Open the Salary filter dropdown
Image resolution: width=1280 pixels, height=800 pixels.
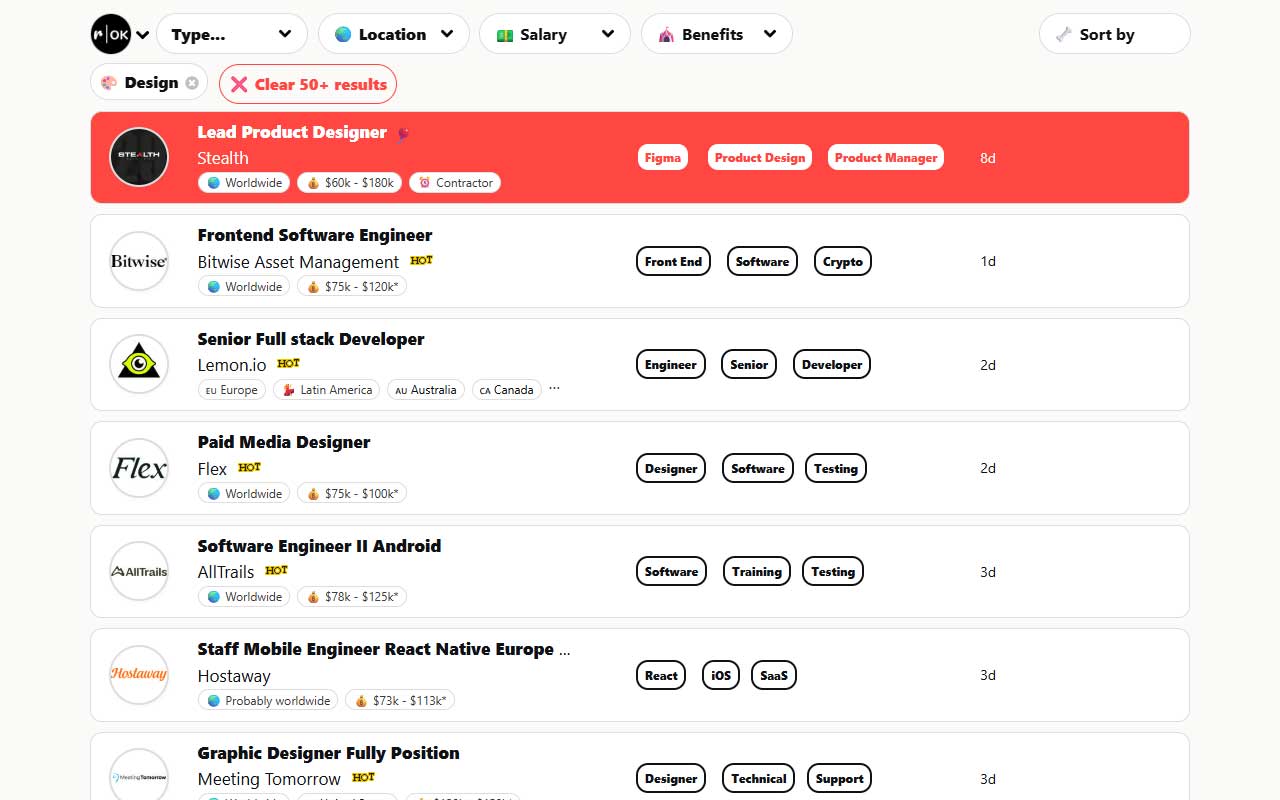[555, 34]
